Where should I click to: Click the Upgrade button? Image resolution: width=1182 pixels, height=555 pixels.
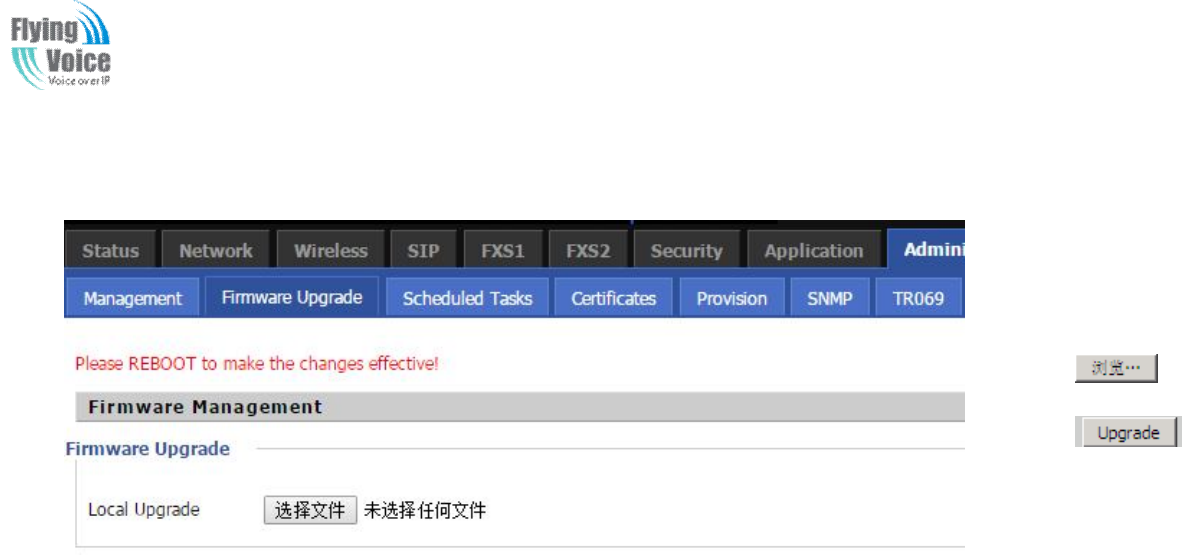coord(1128,433)
